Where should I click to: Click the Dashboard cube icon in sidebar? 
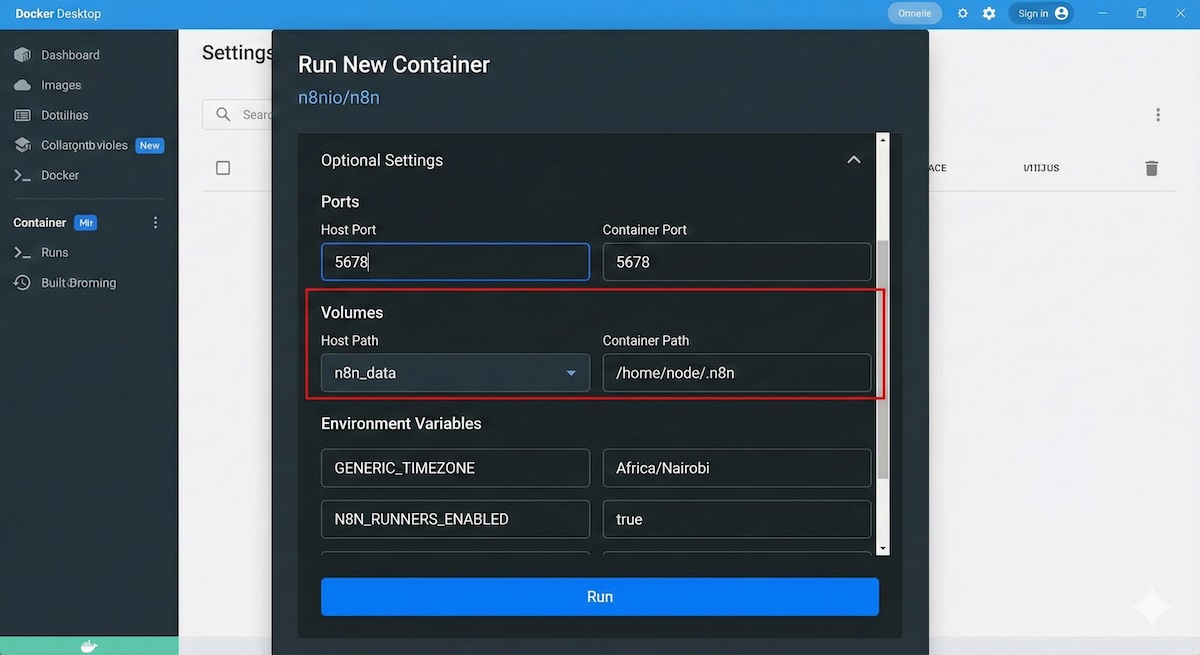22,55
